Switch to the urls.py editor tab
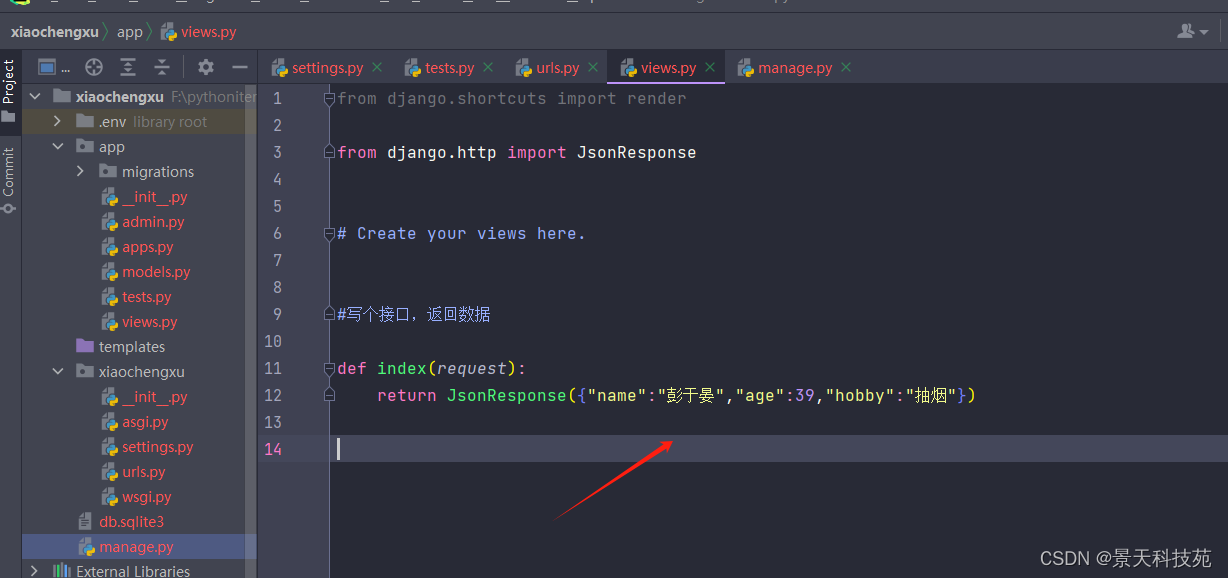 point(557,68)
